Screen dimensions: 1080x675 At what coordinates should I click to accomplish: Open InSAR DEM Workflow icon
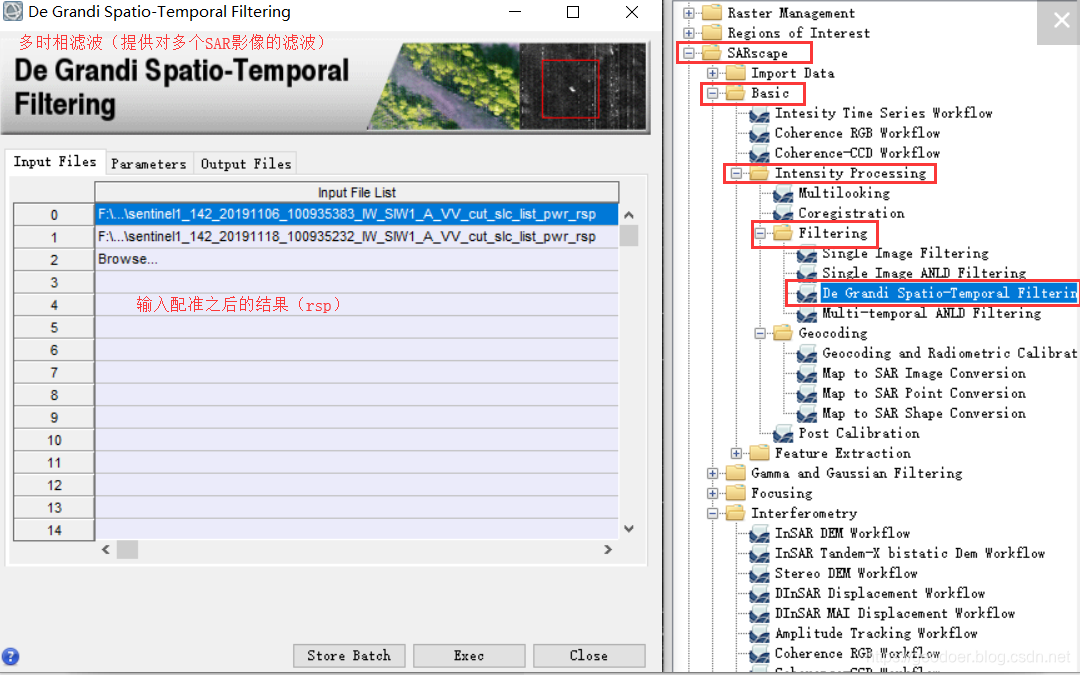point(760,534)
